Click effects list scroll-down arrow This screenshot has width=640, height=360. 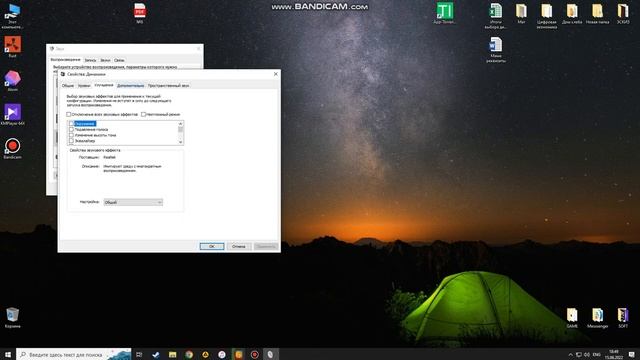coord(180,142)
